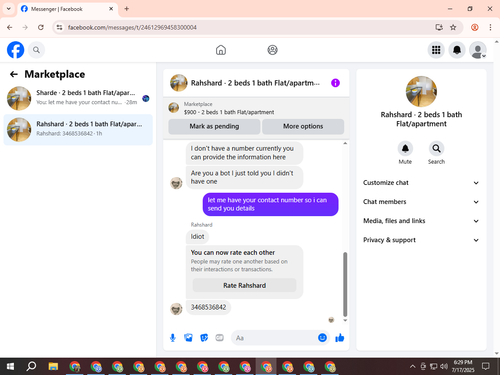Screen dimensions: 500x375
Task: Select the Rahshard conversation in the list
Action: (x=78, y=130)
